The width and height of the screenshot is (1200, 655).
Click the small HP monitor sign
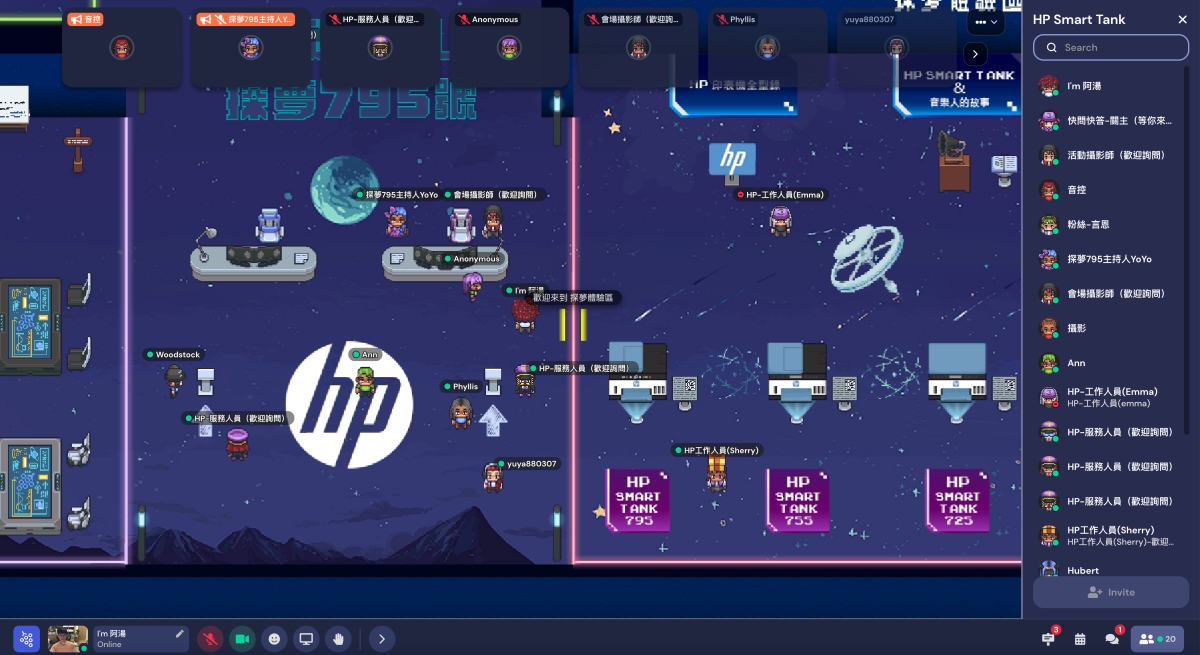(732, 161)
